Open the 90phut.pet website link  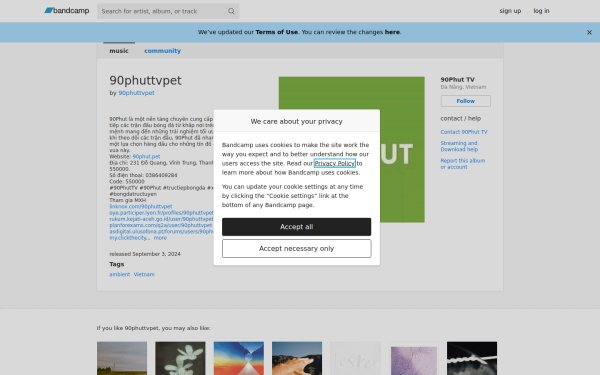click(x=146, y=157)
